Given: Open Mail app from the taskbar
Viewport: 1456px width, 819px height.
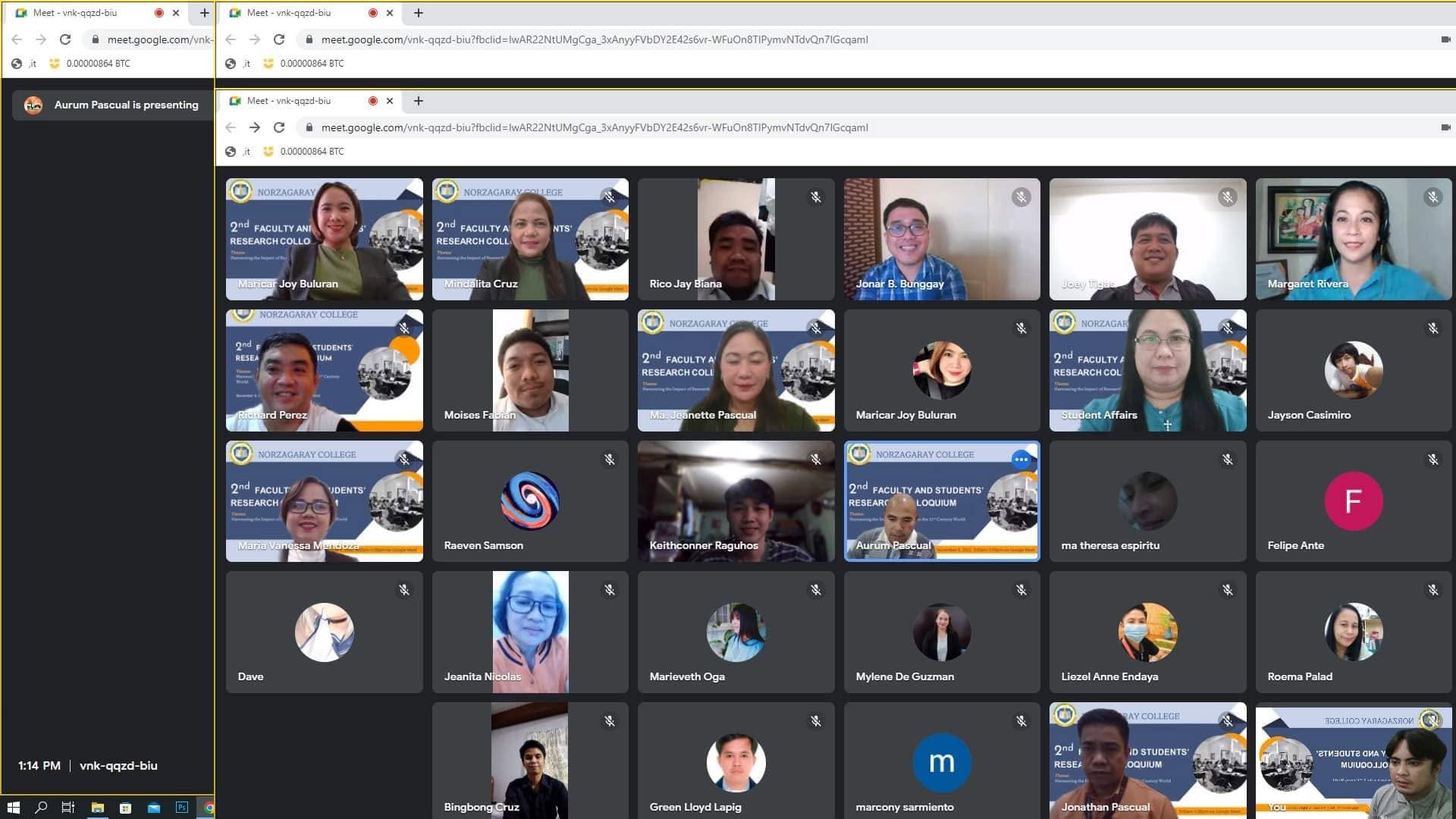Looking at the screenshot, I should 153,808.
